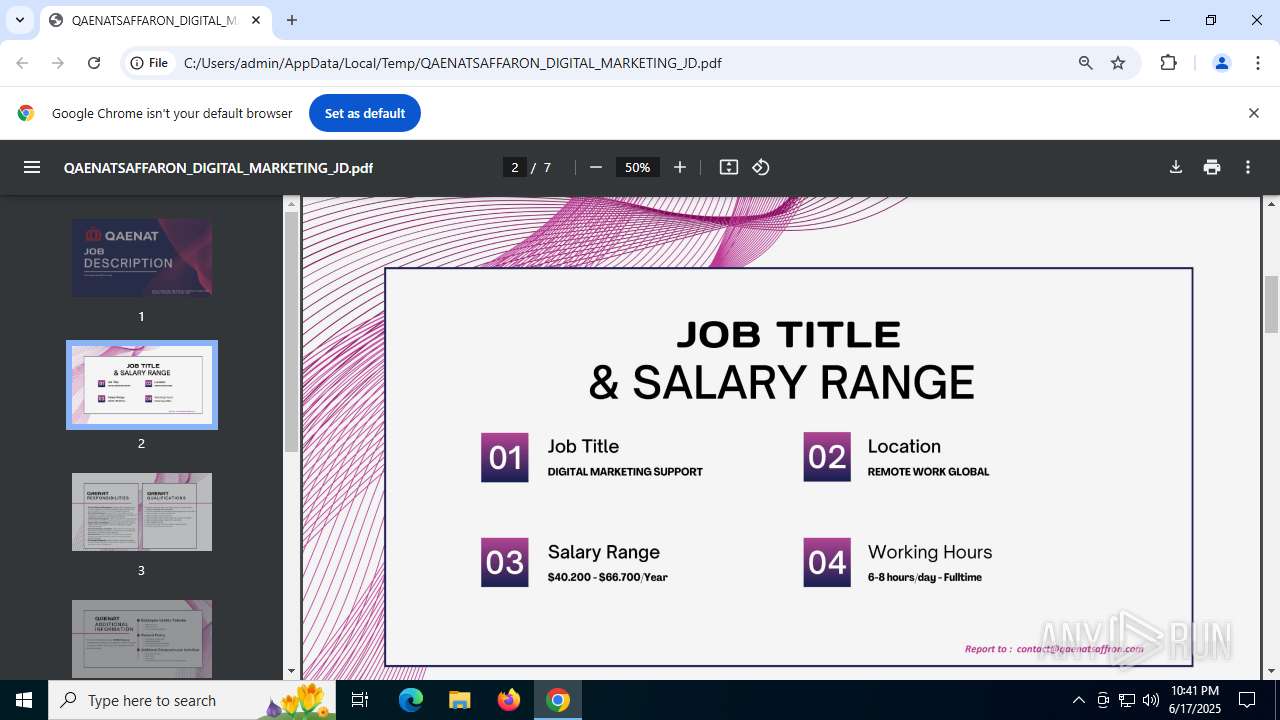Go forward in Chrome history

pos(58,63)
